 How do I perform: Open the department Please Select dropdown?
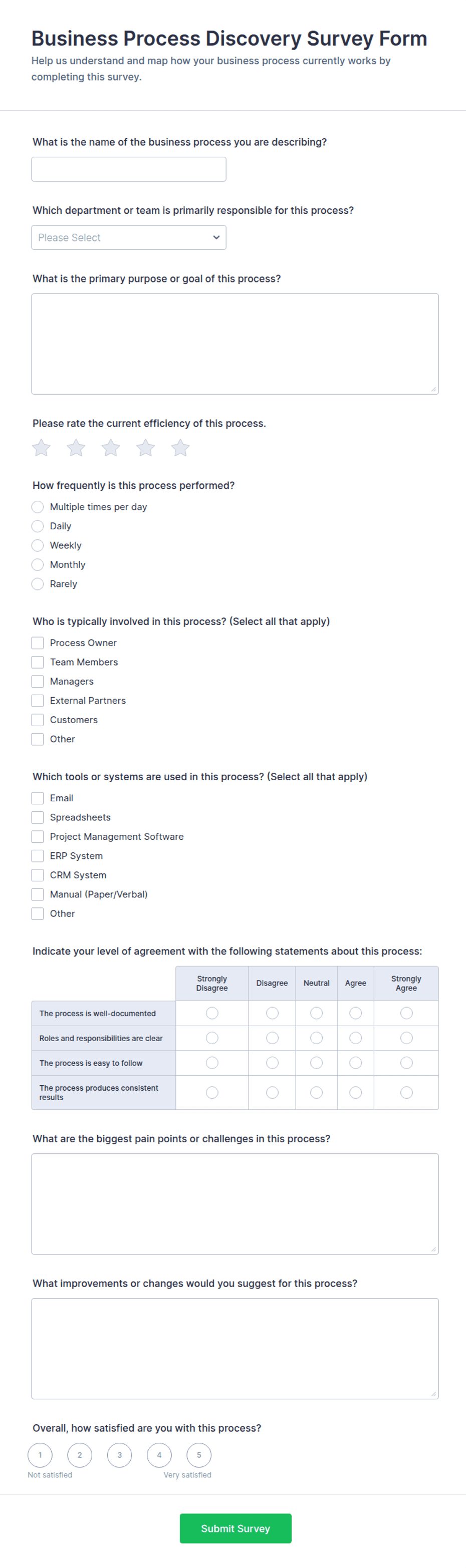129,237
